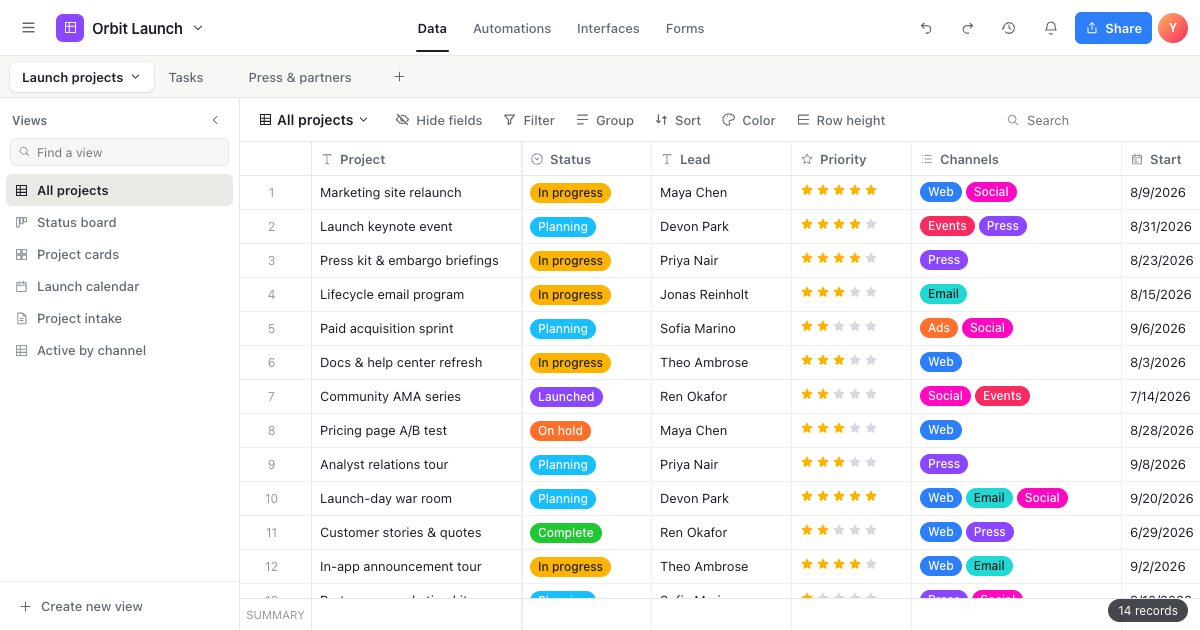This screenshot has height=630, width=1200.
Task: Switch to the Press & partners table
Action: (x=300, y=77)
